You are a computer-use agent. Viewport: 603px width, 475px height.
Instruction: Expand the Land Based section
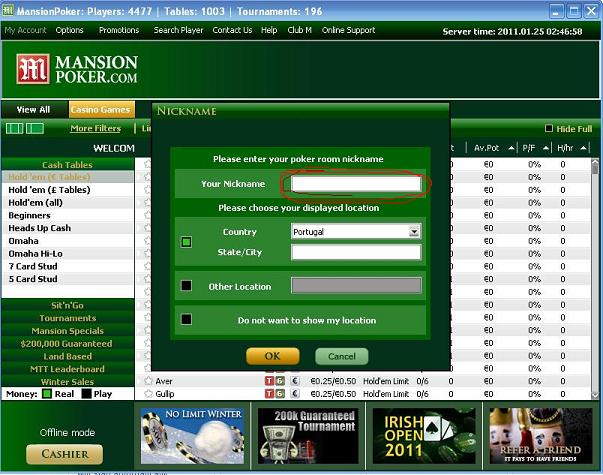(x=67, y=356)
